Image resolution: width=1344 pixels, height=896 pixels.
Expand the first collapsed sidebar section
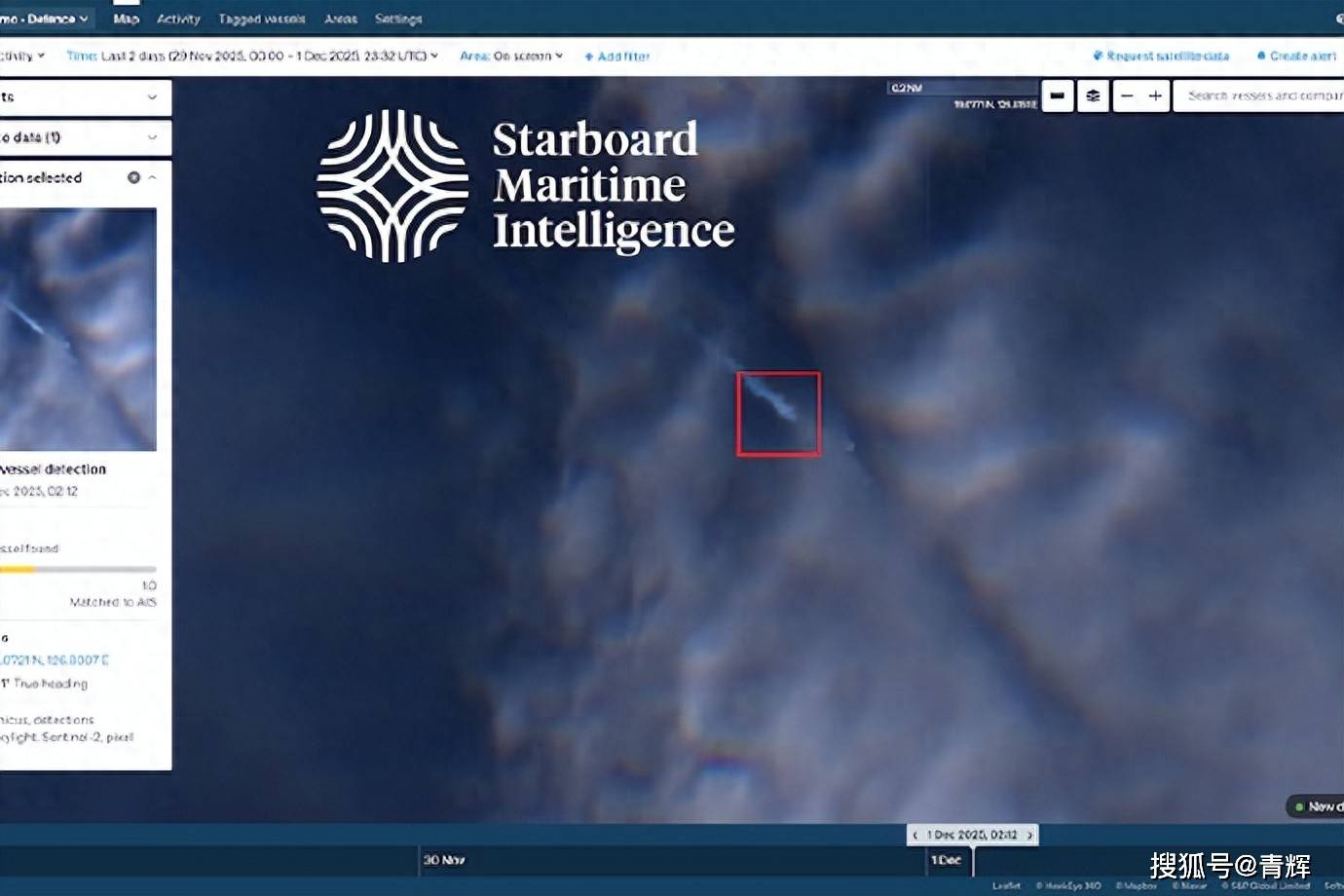152,96
